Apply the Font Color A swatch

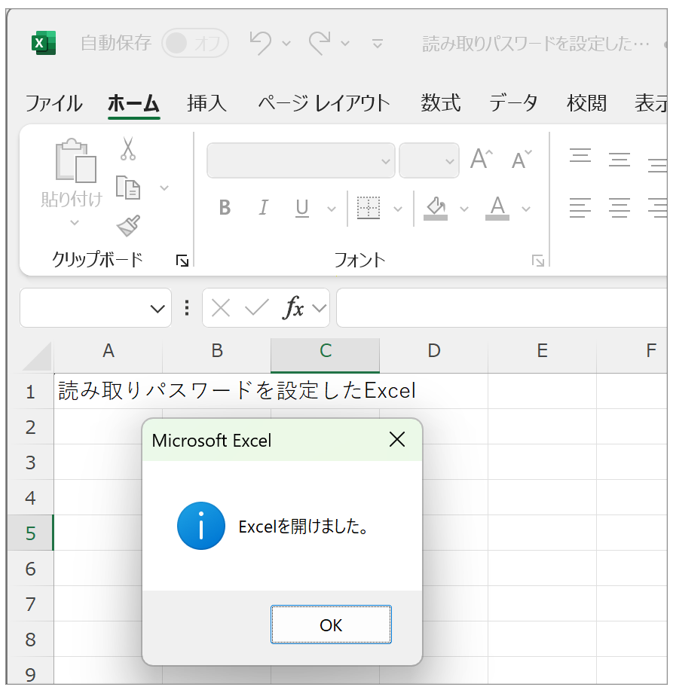[497, 208]
